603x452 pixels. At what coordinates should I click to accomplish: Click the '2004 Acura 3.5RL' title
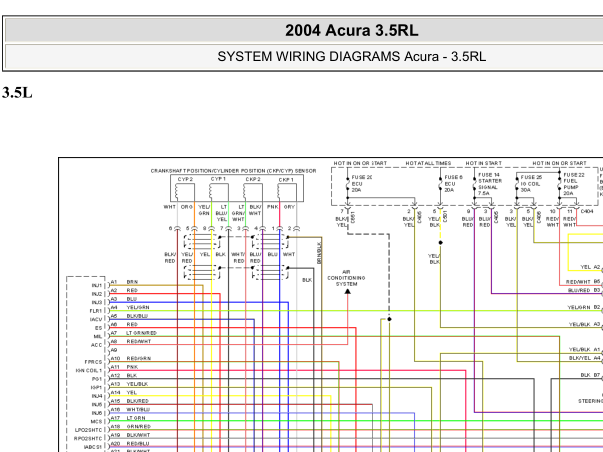351,30
